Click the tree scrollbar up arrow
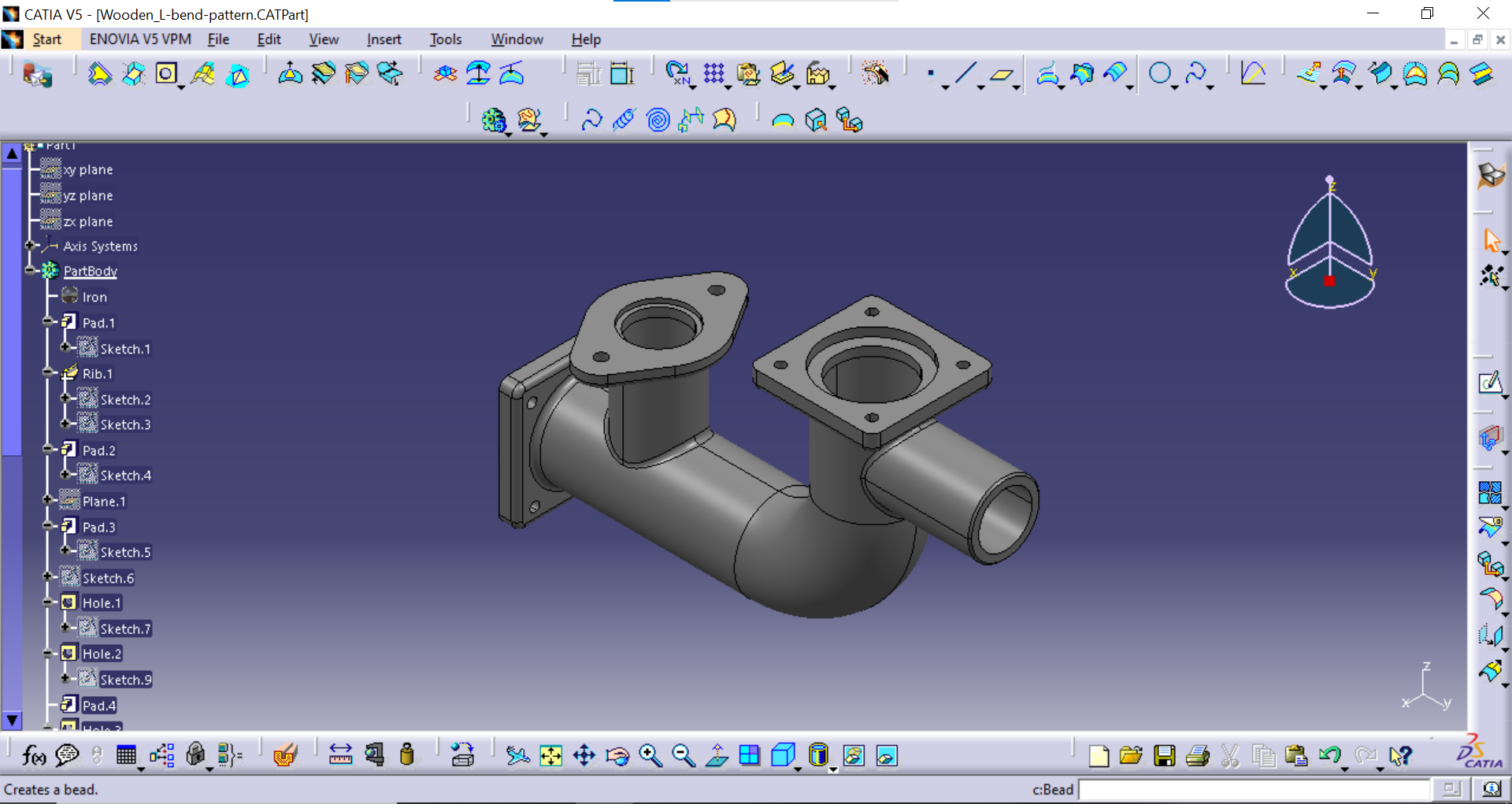 tap(12, 154)
